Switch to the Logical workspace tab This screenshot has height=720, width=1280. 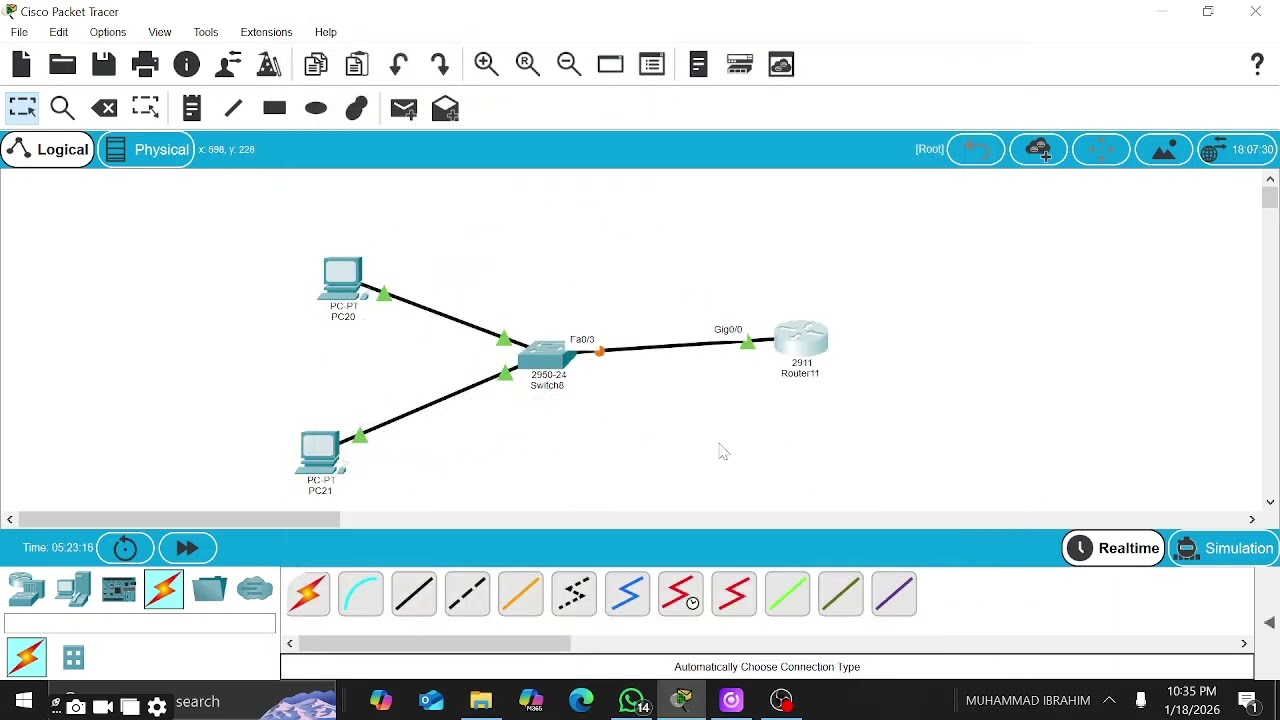pos(48,150)
